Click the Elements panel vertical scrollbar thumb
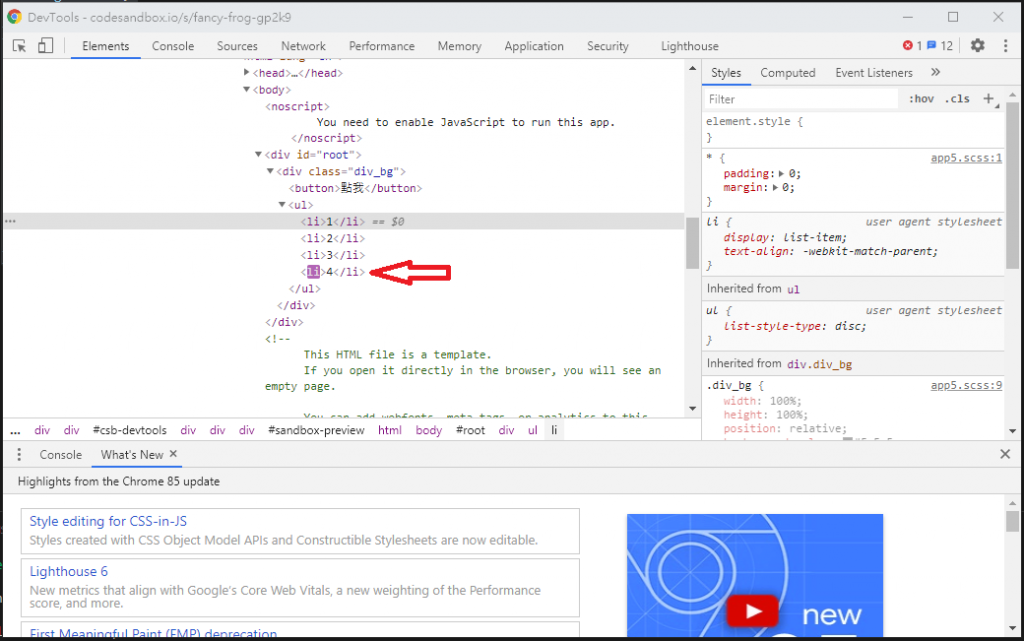This screenshot has width=1024, height=641. (x=692, y=242)
